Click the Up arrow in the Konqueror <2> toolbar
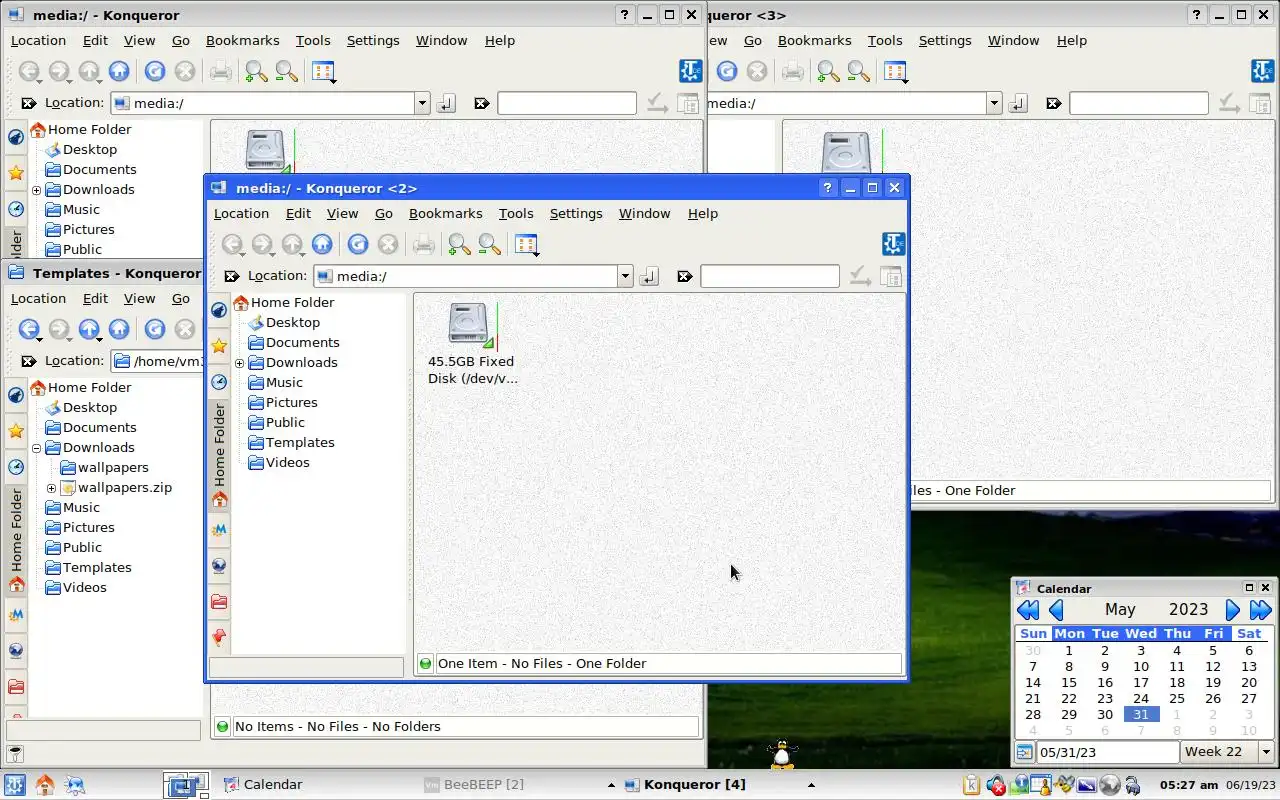Screen dimensions: 1280x800 coord(292,244)
